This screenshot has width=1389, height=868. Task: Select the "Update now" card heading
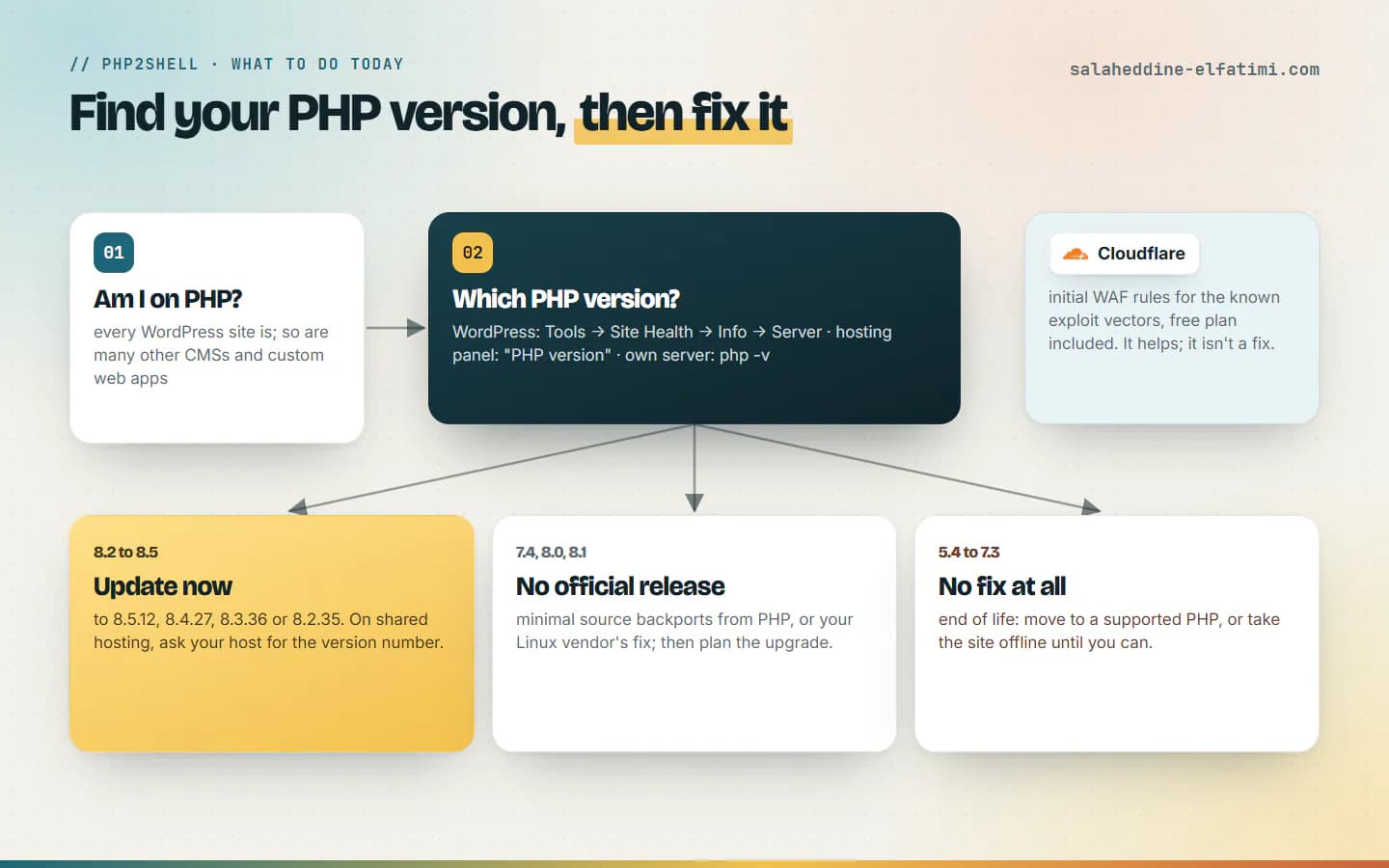(163, 586)
